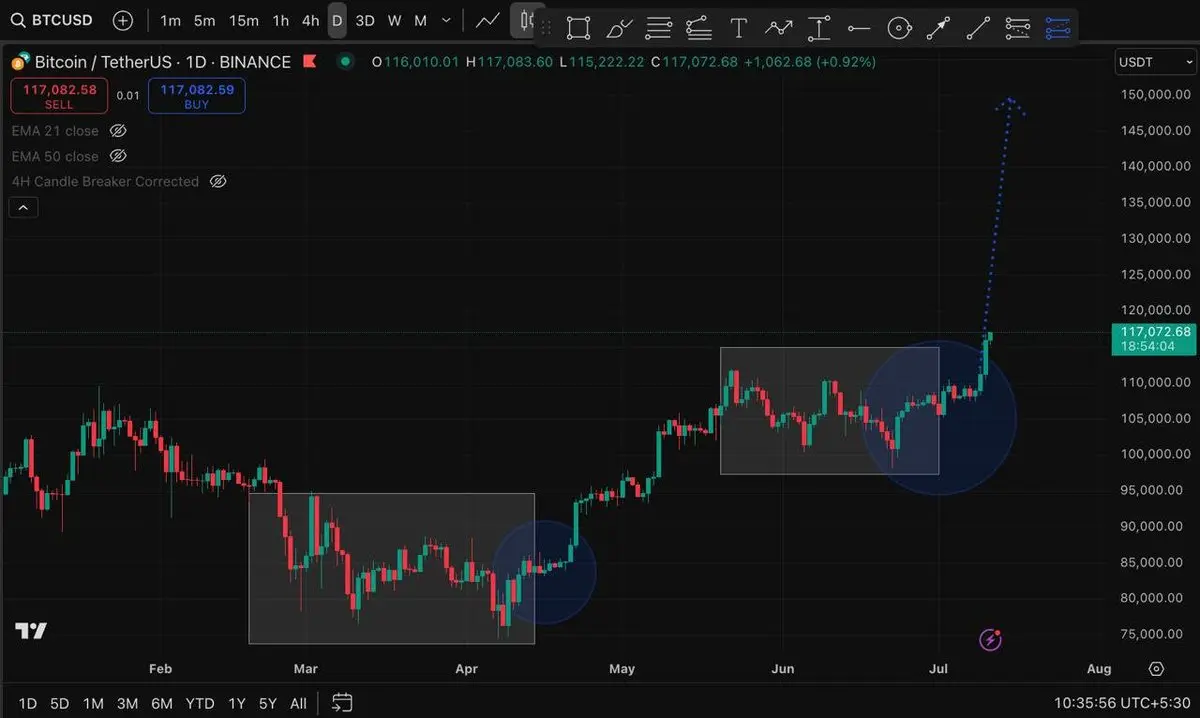The height and width of the screenshot is (718, 1200).
Task: Switch to the 5m timeframe
Action: 204,20
